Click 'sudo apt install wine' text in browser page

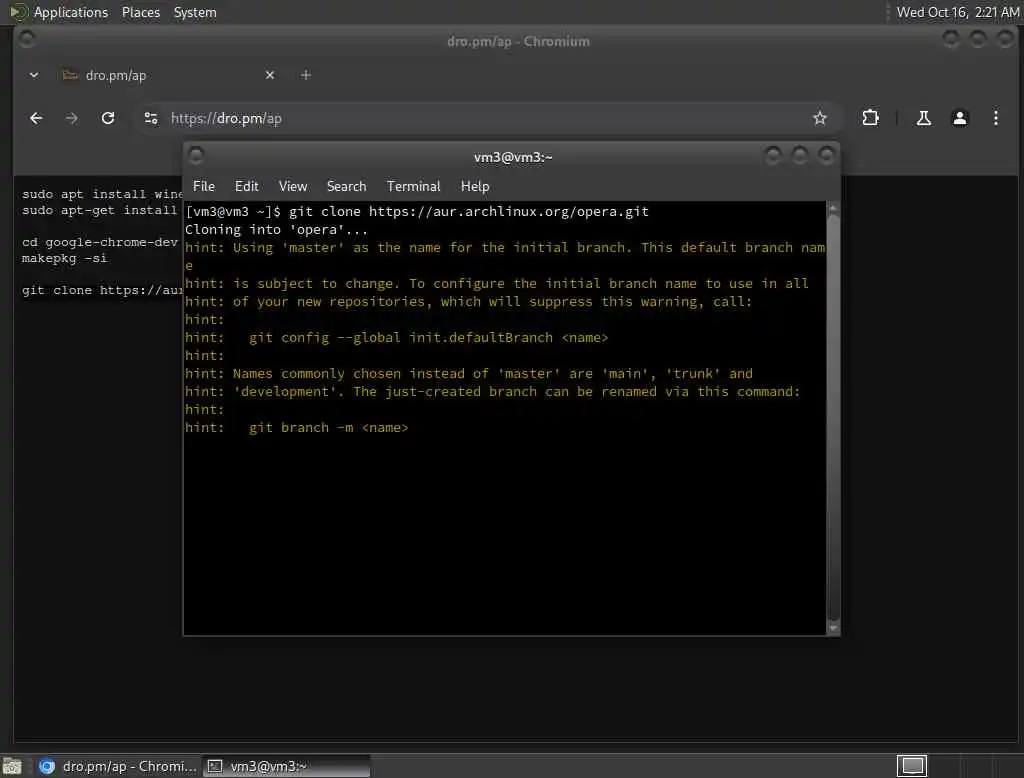click(102, 194)
